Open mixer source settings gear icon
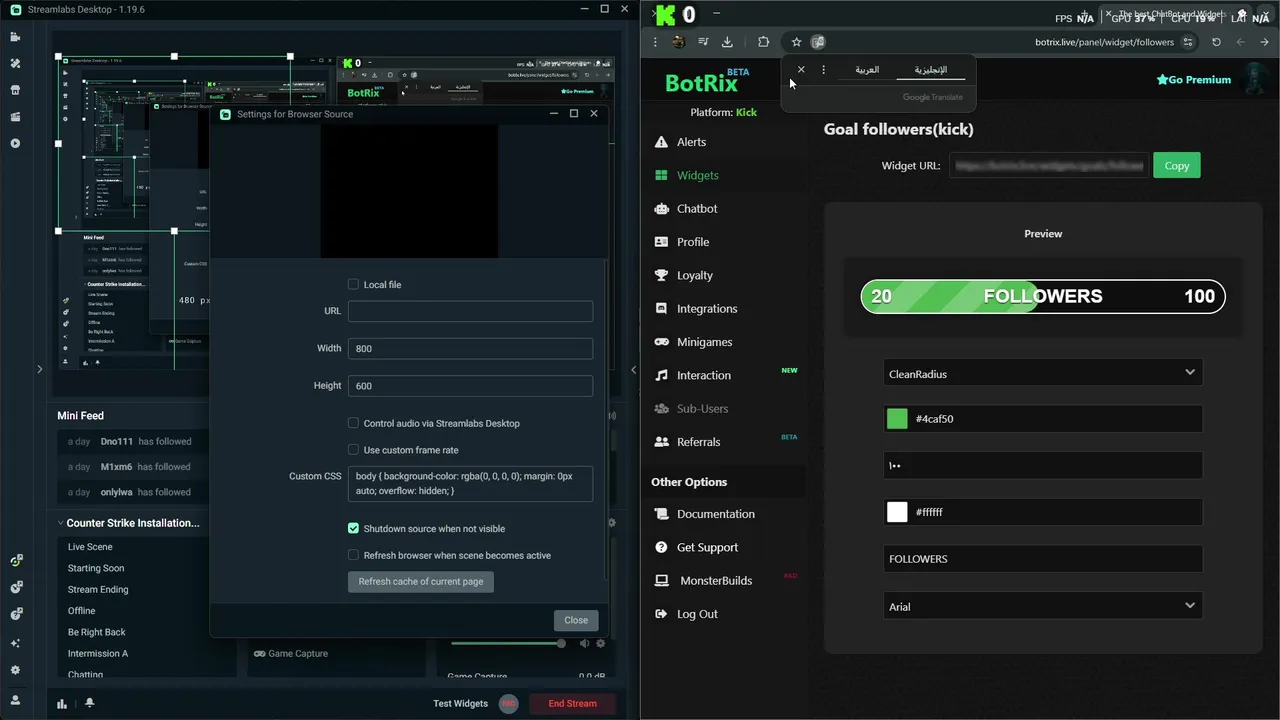 [601, 643]
